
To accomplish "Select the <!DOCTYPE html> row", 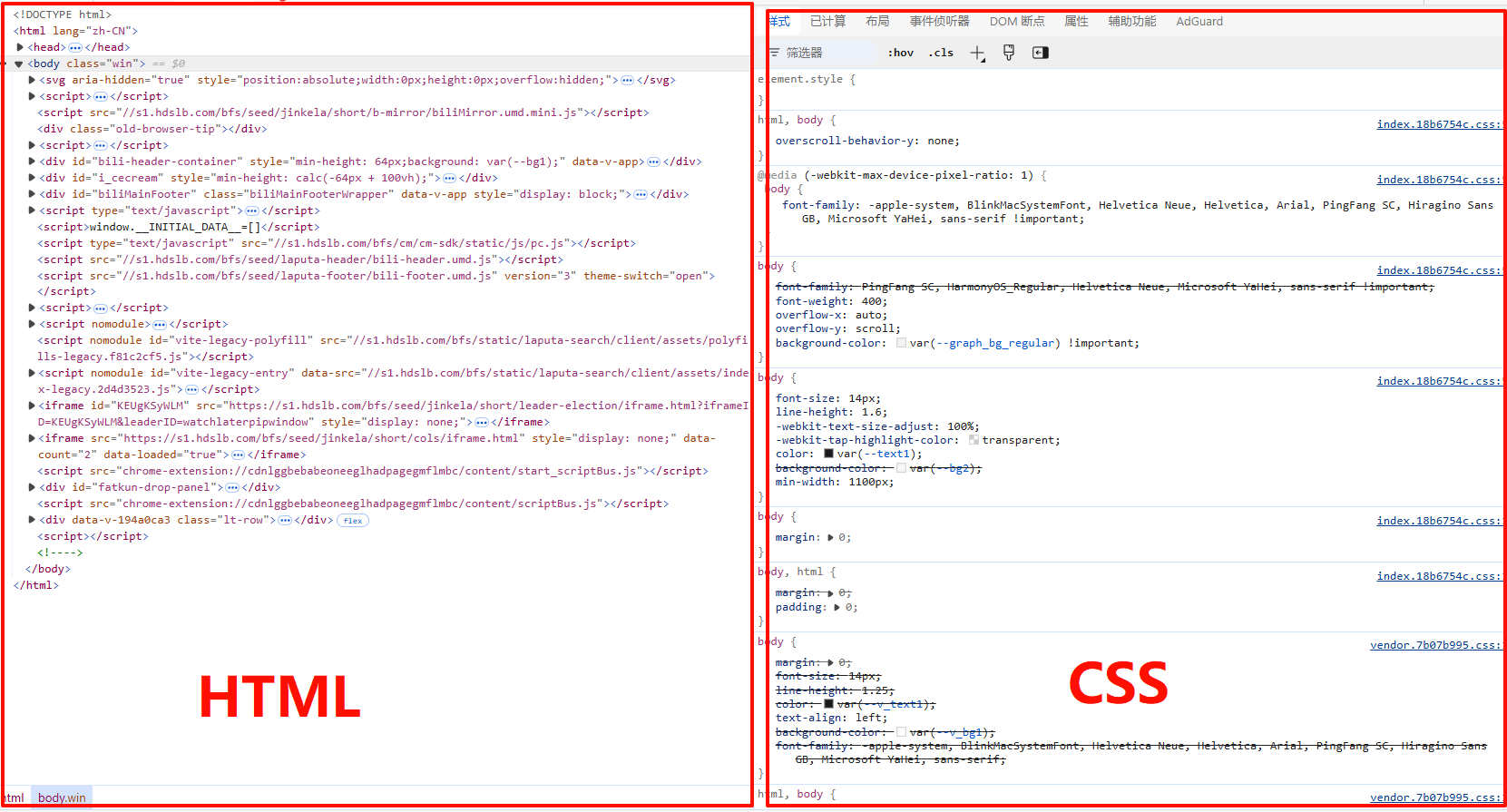I will point(63,15).
